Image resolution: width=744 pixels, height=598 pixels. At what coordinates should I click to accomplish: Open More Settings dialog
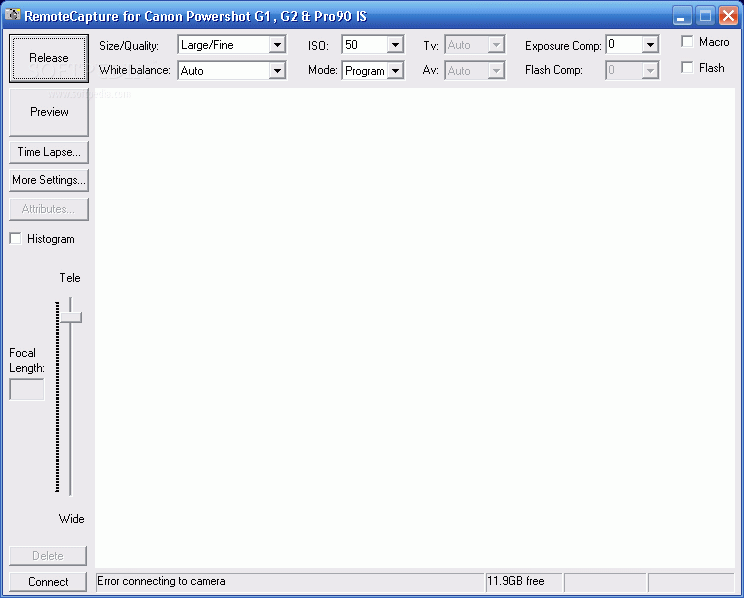click(x=49, y=180)
